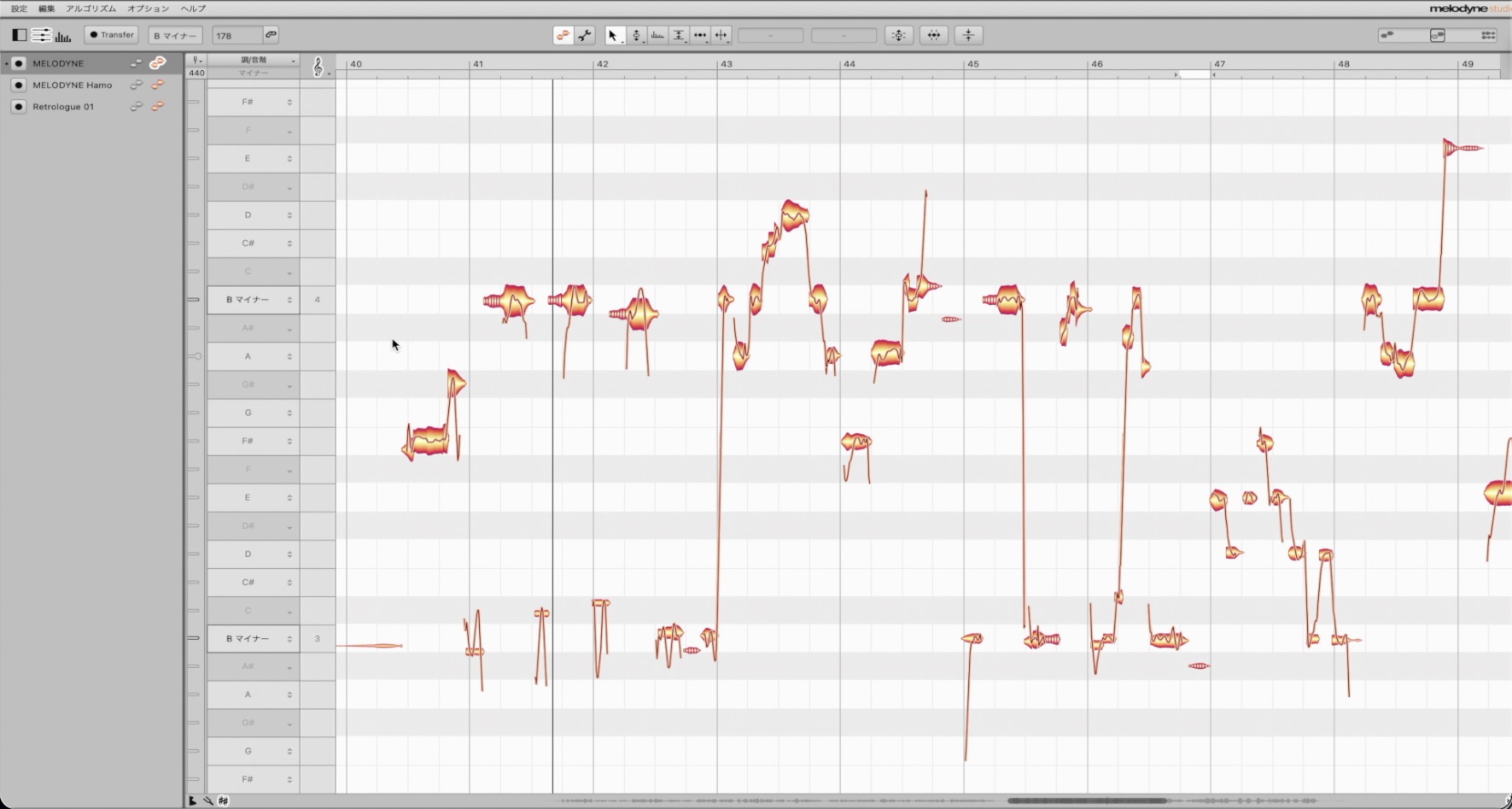Click chevron on dimmed D# row below E

289,188
